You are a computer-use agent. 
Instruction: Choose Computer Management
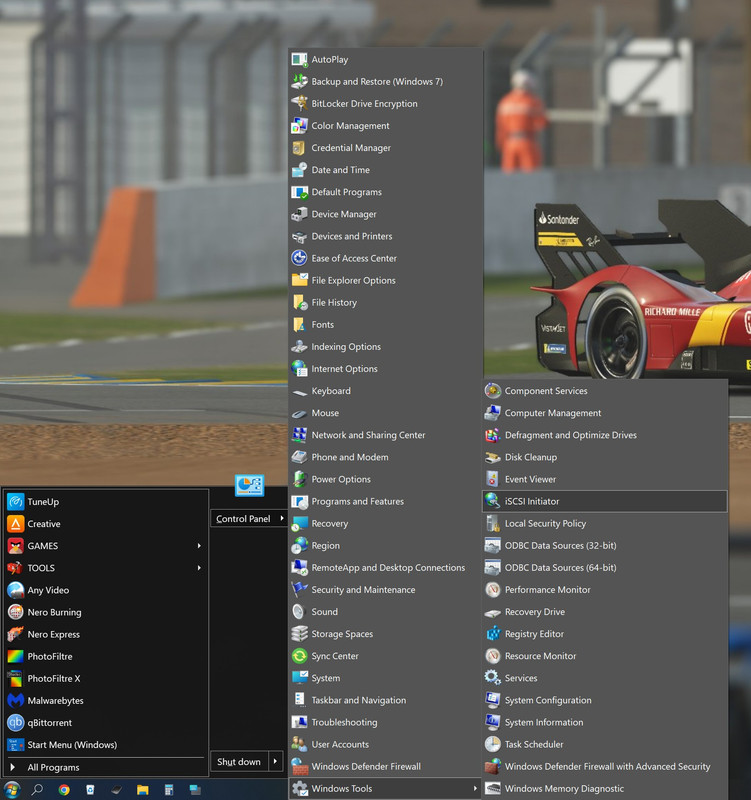coord(605,413)
